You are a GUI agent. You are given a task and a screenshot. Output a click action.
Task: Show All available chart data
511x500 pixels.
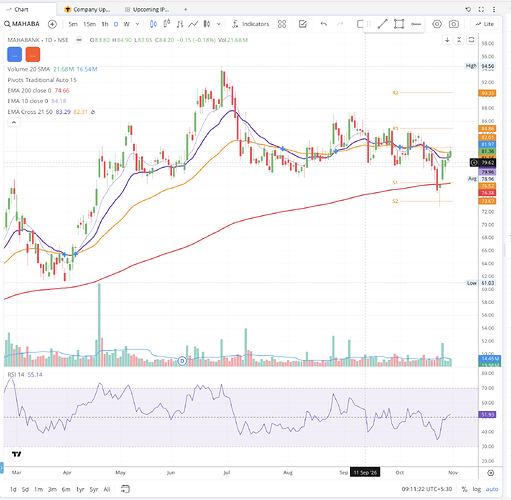coord(107,489)
